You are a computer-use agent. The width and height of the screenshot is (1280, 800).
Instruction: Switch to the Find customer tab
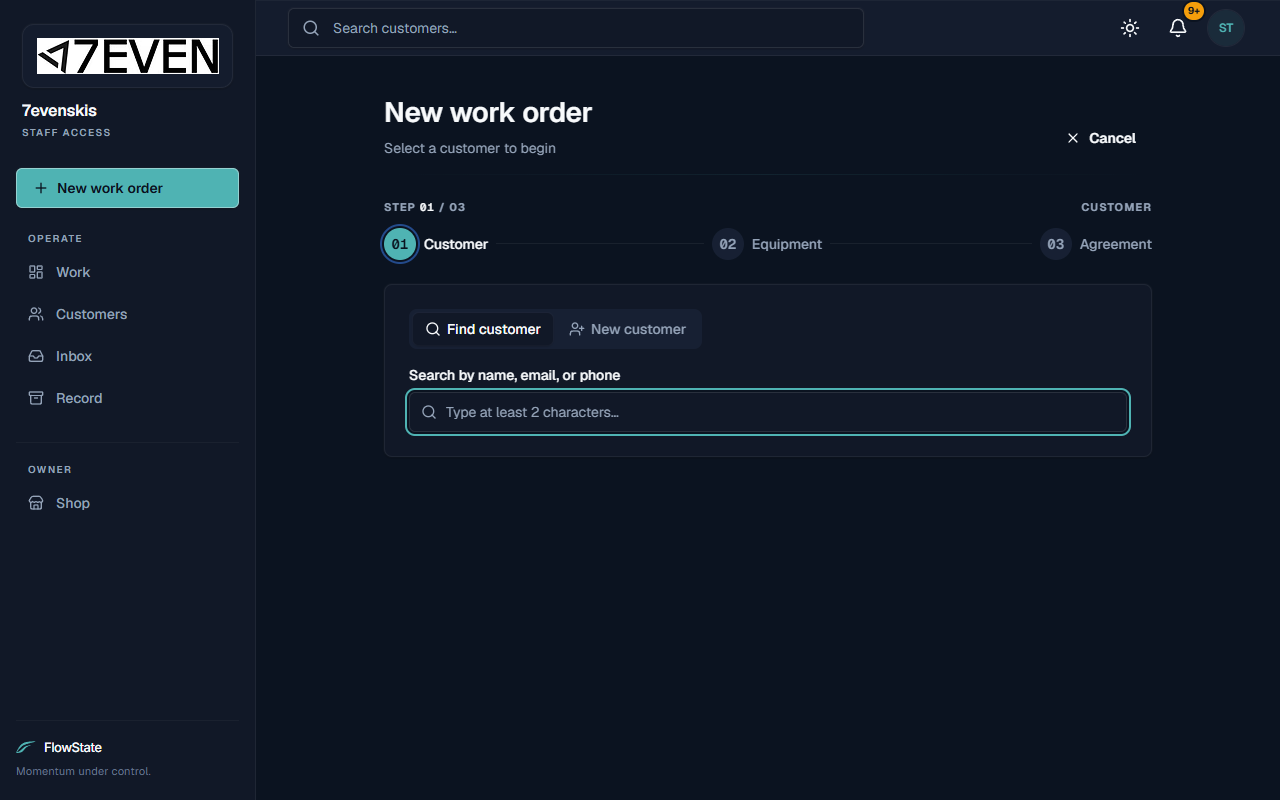click(x=483, y=329)
